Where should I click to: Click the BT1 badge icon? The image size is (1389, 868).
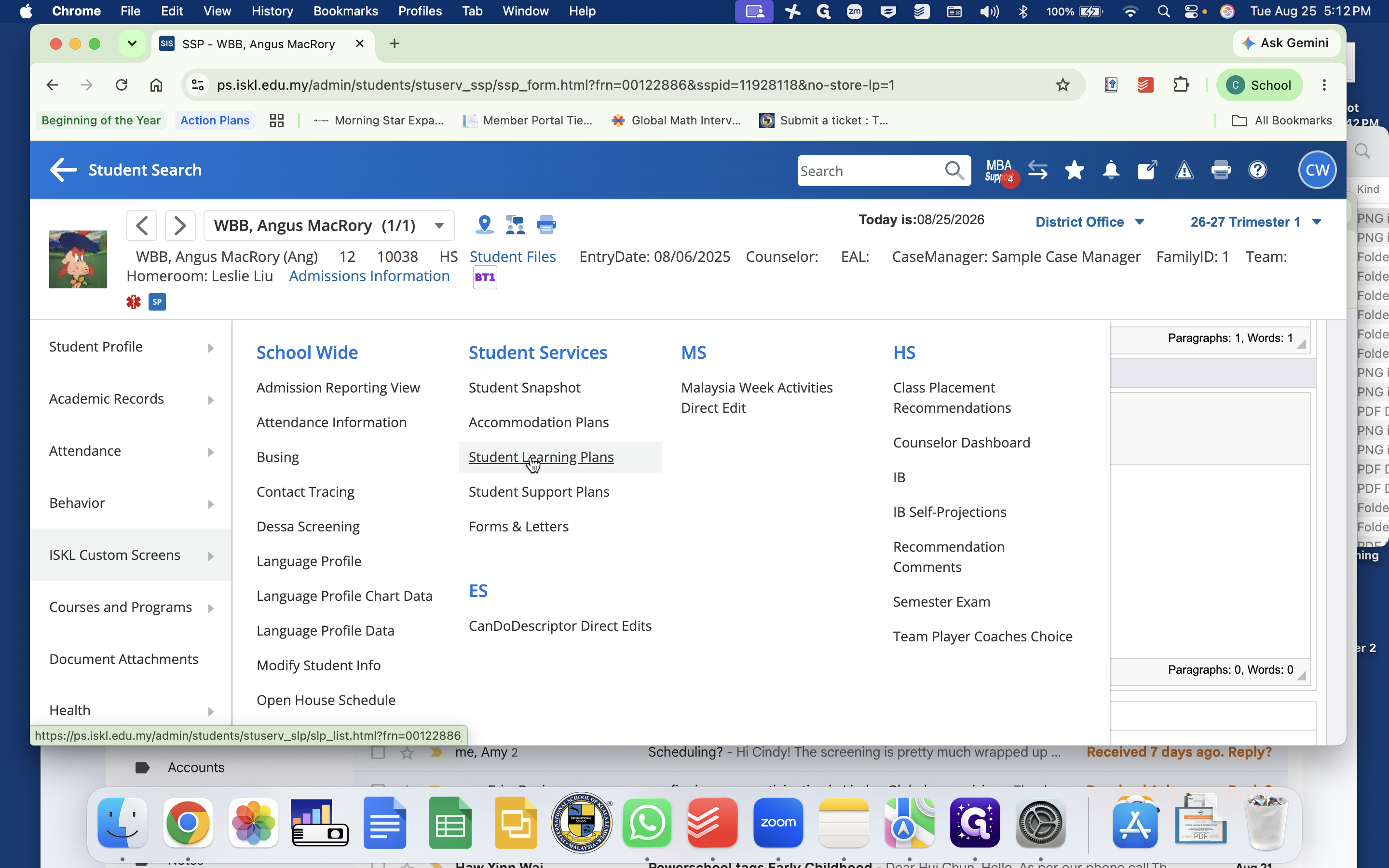click(485, 278)
